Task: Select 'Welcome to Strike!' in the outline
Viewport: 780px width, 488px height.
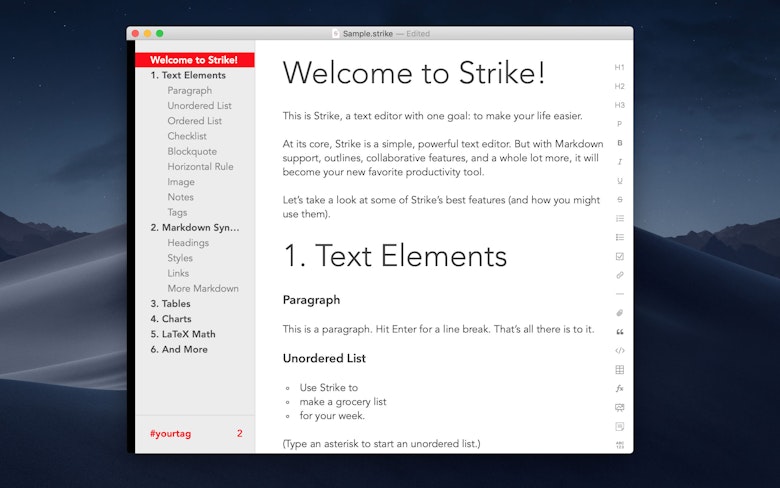Action: (195, 60)
